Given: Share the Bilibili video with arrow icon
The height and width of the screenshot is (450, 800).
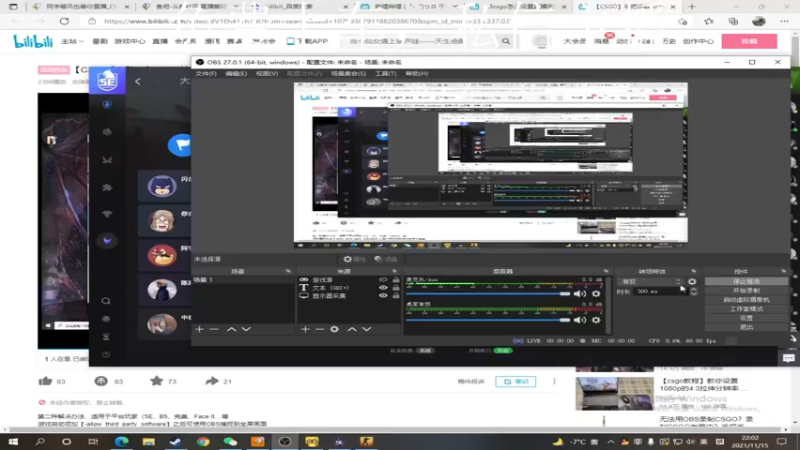Looking at the screenshot, I should pyautogui.click(x=212, y=381).
